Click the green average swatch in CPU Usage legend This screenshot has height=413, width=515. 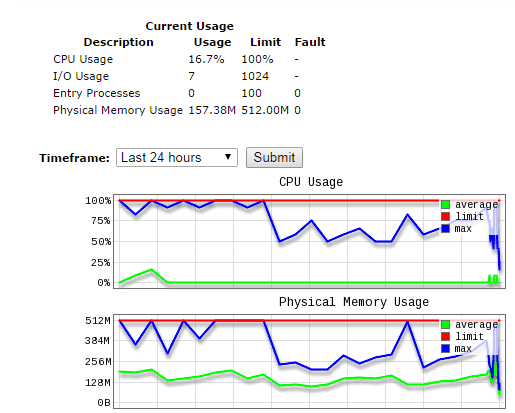pyautogui.click(x=445, y=204)
